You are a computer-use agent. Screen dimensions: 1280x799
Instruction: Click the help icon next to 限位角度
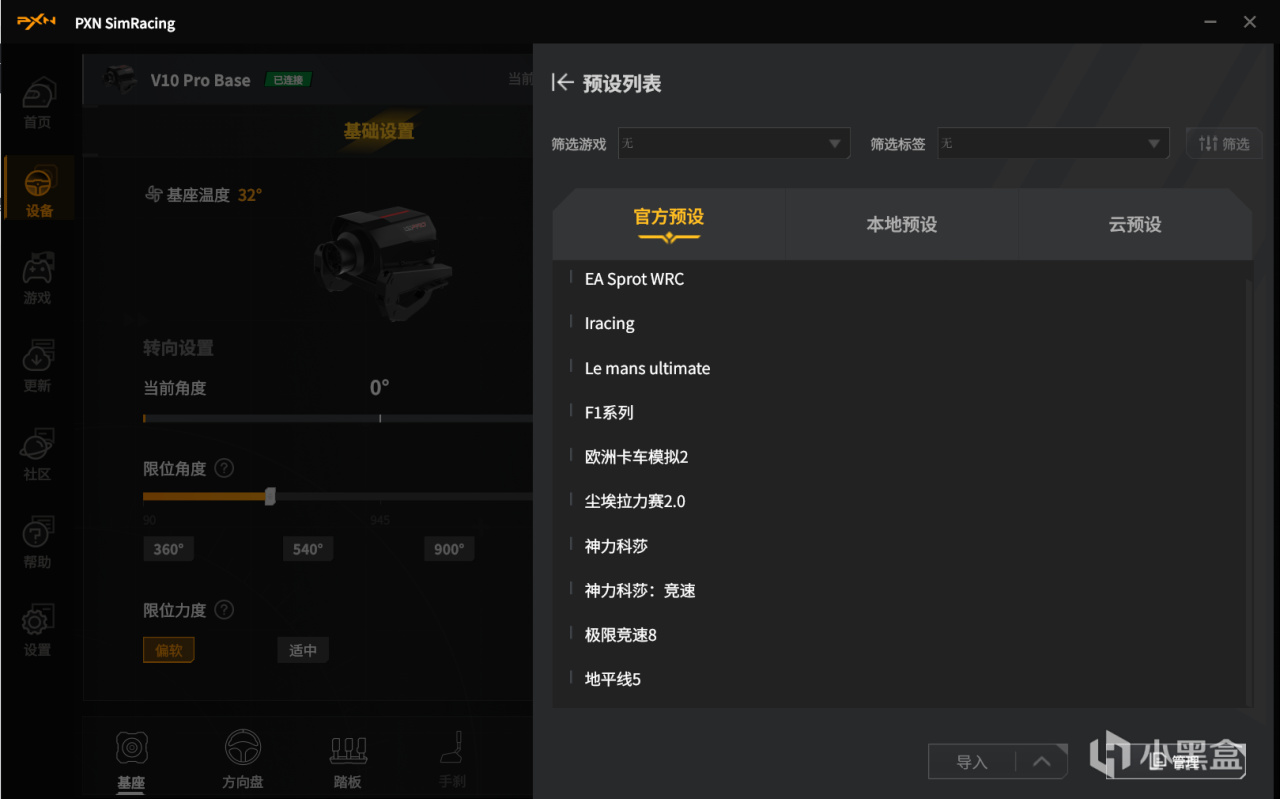[x=225, y=468]
